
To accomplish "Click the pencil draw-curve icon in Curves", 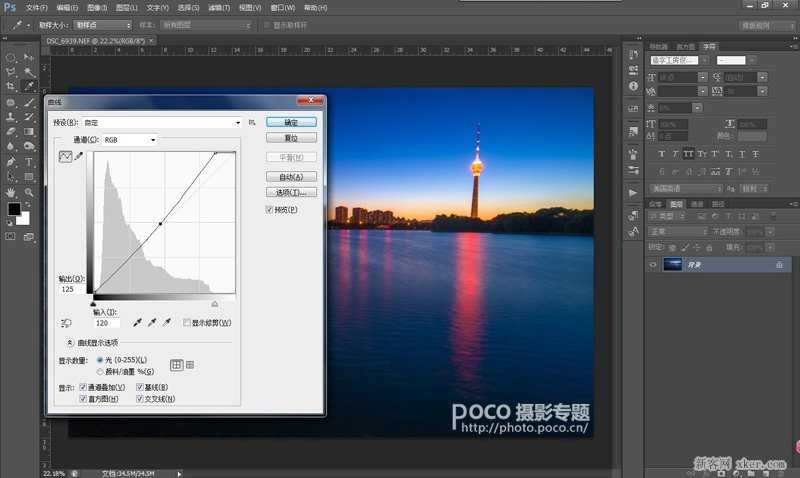I will pyautogui.click(x=79, y=157).
